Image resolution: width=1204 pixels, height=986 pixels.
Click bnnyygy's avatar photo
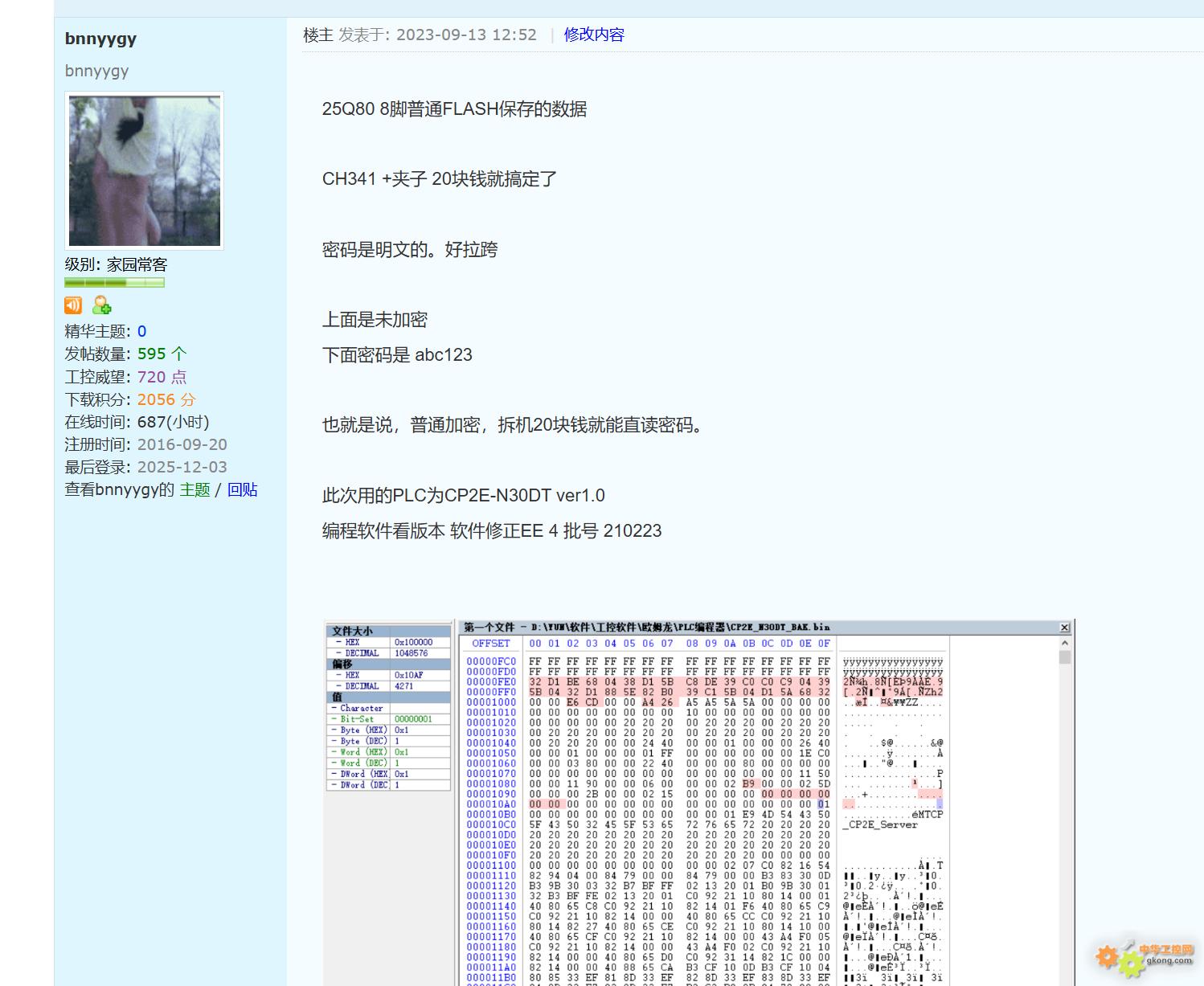tap(143, 170)
